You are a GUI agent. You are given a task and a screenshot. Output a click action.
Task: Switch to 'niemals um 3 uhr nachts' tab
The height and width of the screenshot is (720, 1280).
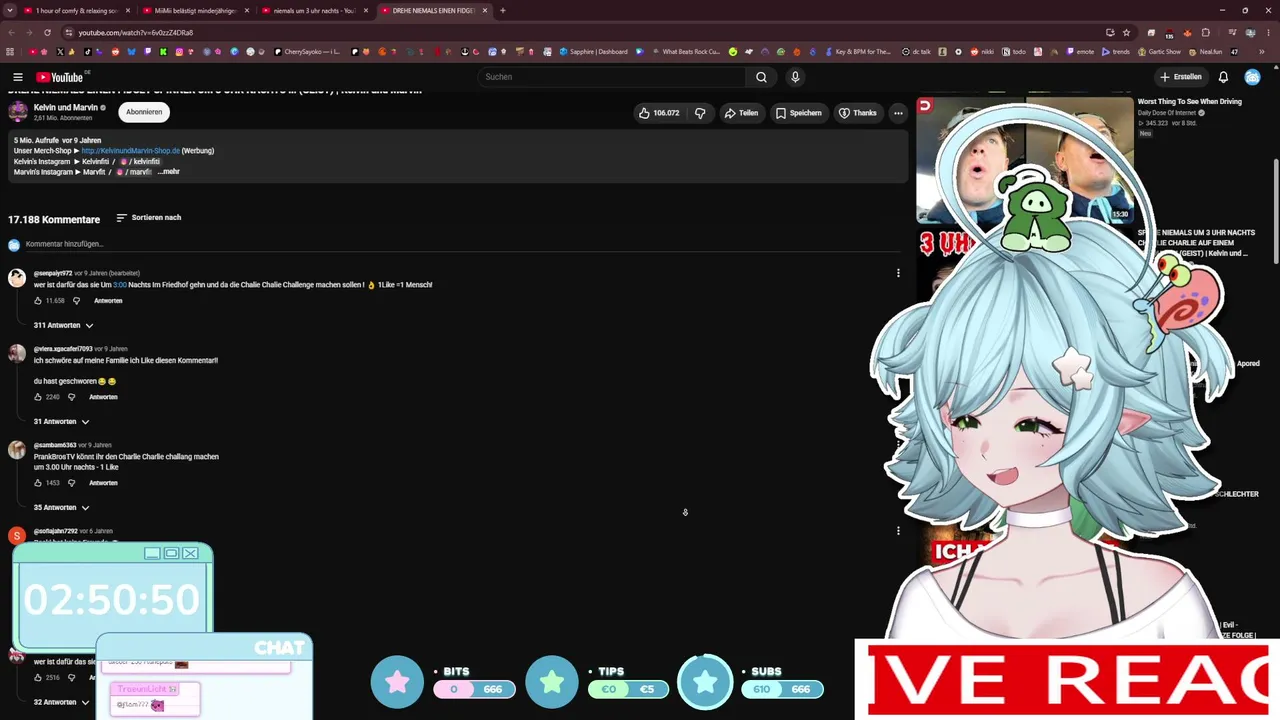pyautogui.click(x=315, y=11)
